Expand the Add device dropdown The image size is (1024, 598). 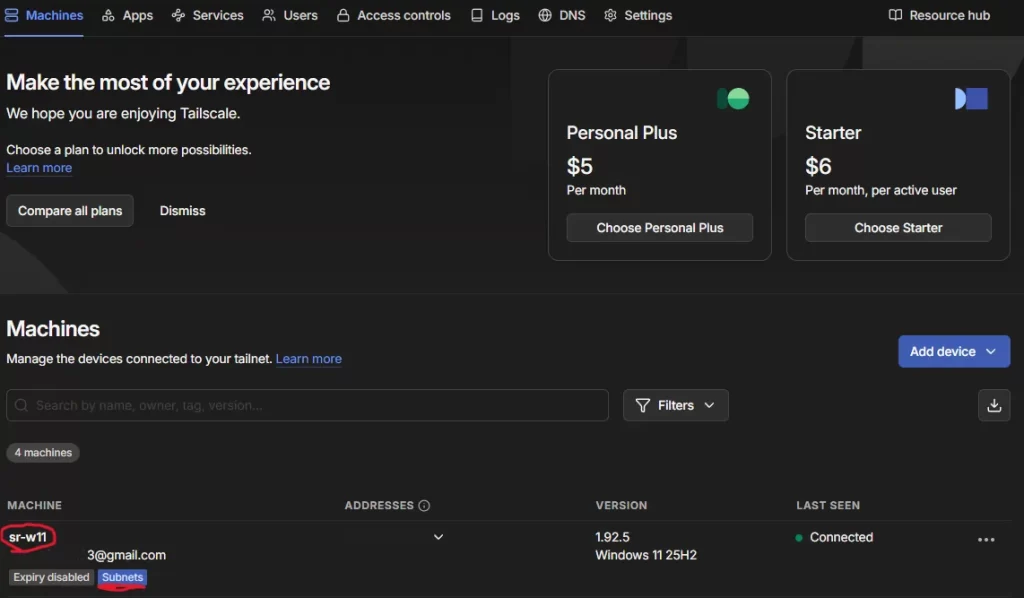click(x=953, y=351)
